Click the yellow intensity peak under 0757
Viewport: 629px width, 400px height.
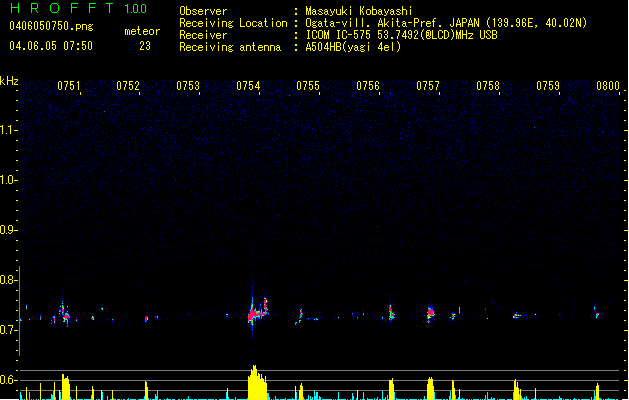[x=430, y=388]
